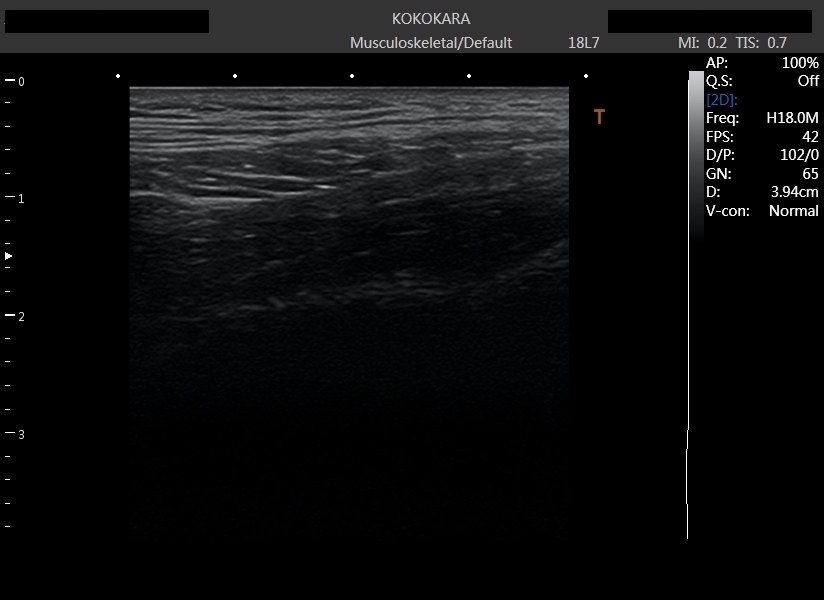Click the orange T orientation marker

pyautogui.click(x=599, y=117)
